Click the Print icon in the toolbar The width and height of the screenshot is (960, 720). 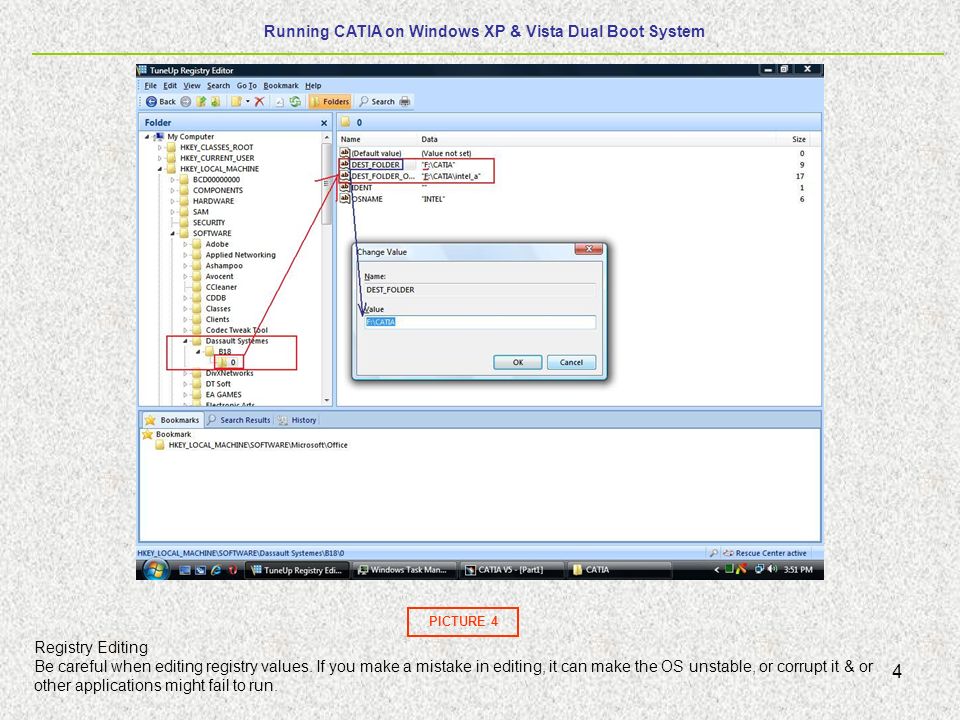tap(405, 102)
